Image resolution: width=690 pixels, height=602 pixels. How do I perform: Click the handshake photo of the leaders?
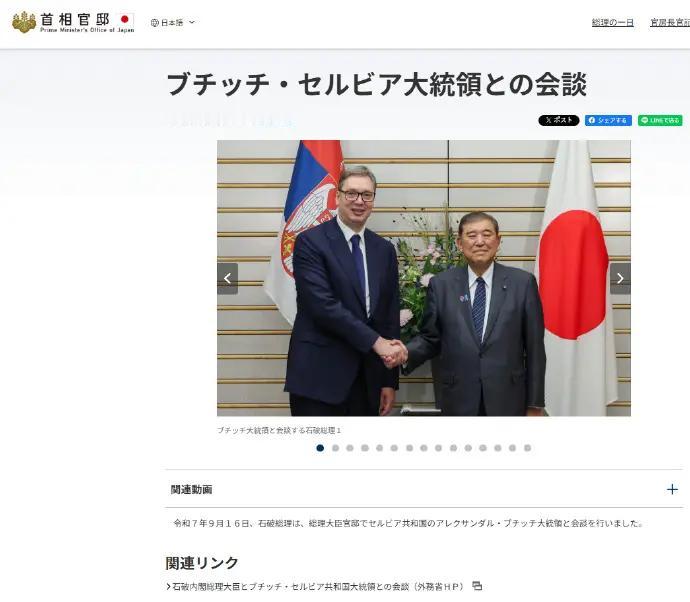pos(424,278)
